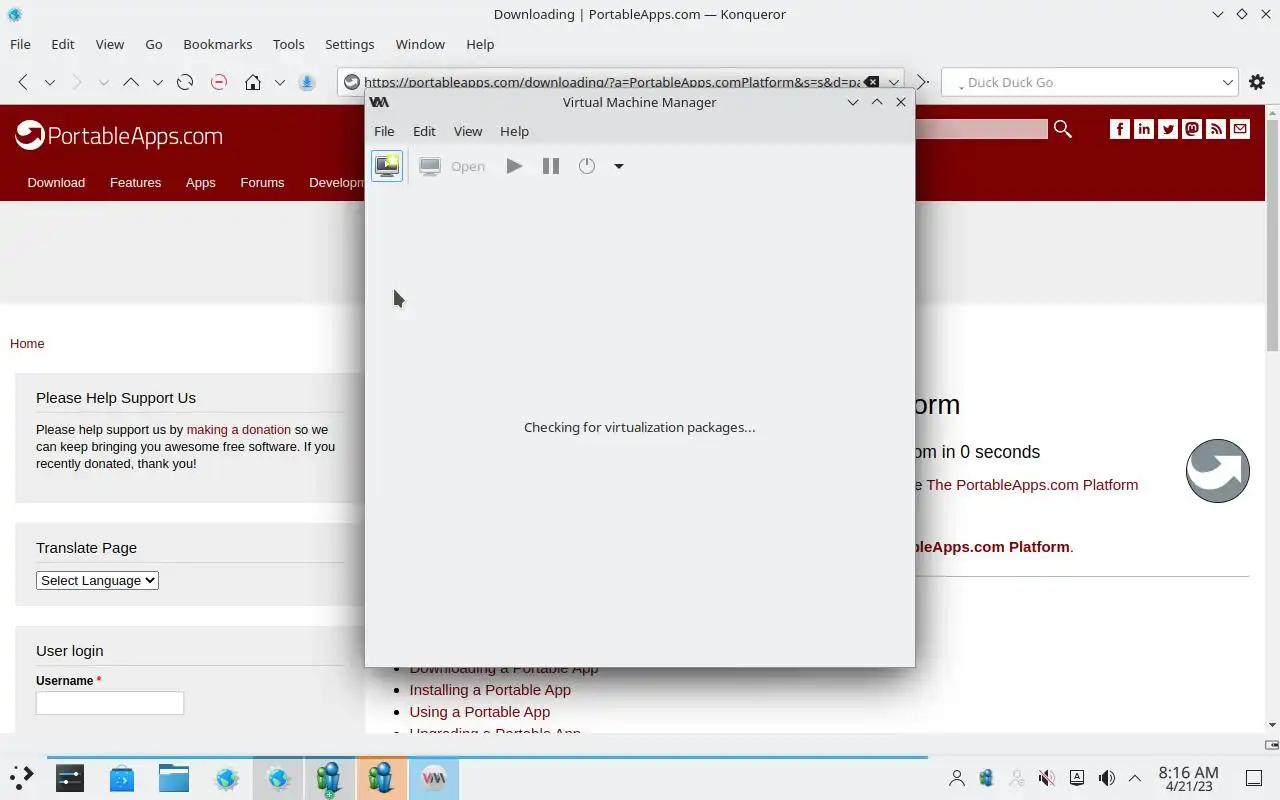Screen dimensions: 1280x800
Task: Open Konqueror Settings menu
Action: pyautogui.click(x=349, y=44)
